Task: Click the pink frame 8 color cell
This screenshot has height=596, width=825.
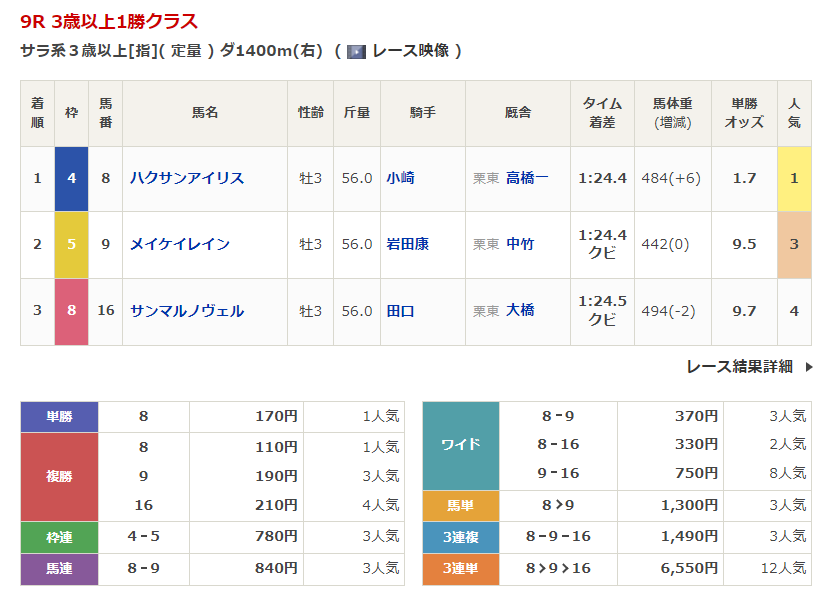Action: coord(71,311)
